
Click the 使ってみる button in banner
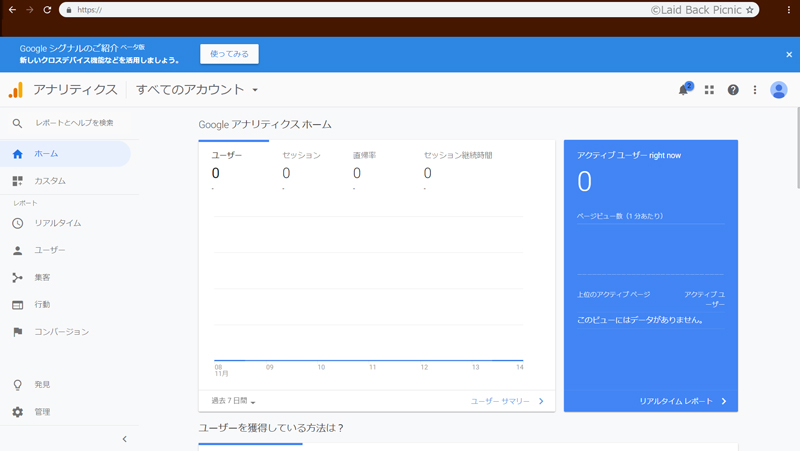tap(229, 54)
